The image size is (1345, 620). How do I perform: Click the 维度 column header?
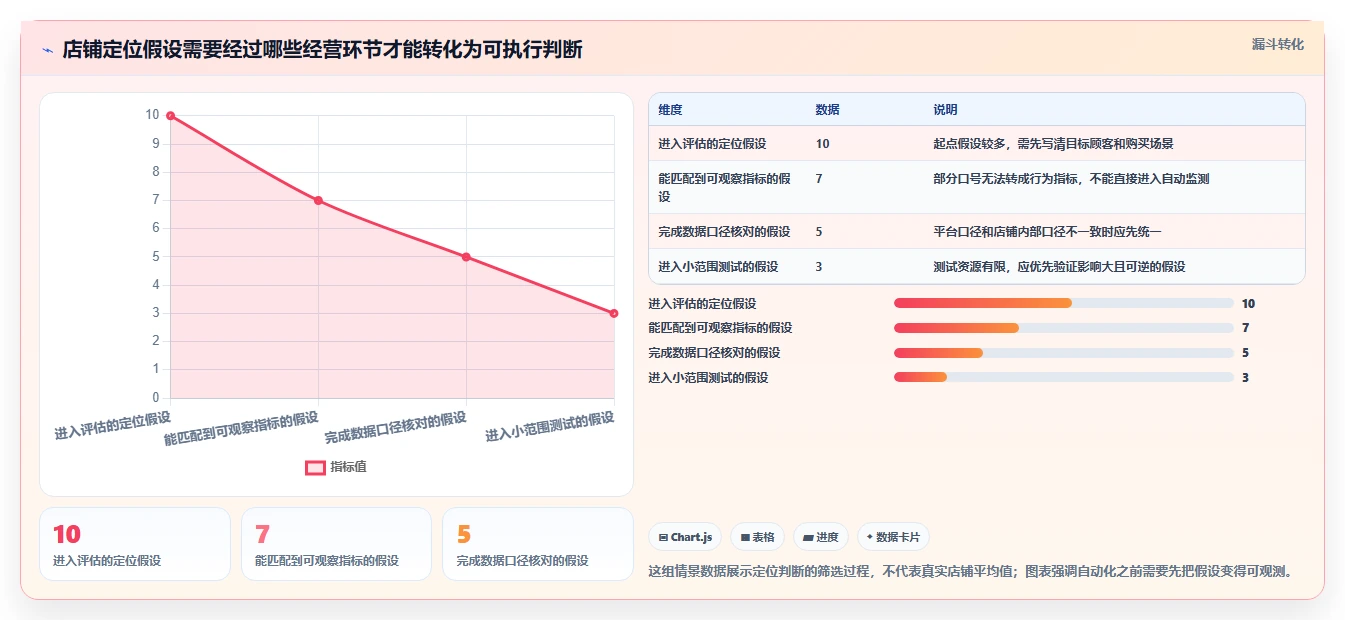pos(670,110)
